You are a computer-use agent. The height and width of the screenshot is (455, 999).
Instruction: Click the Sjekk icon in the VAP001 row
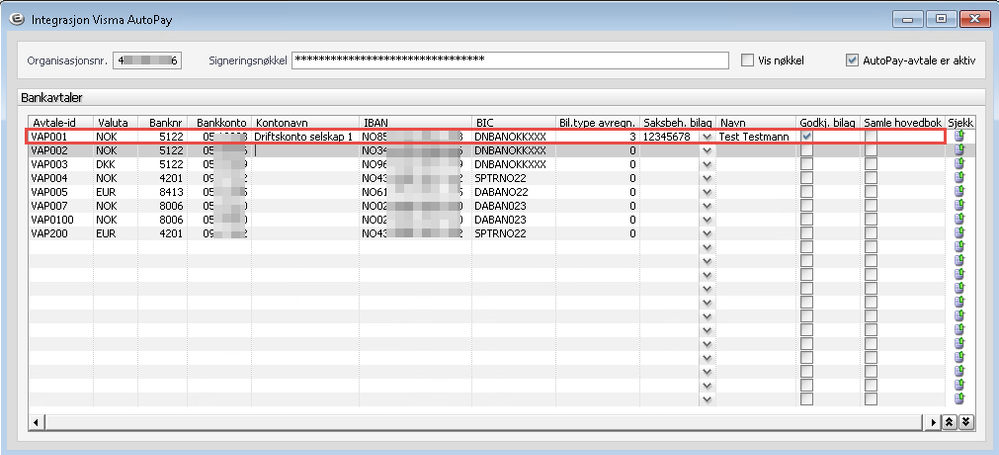959,136
